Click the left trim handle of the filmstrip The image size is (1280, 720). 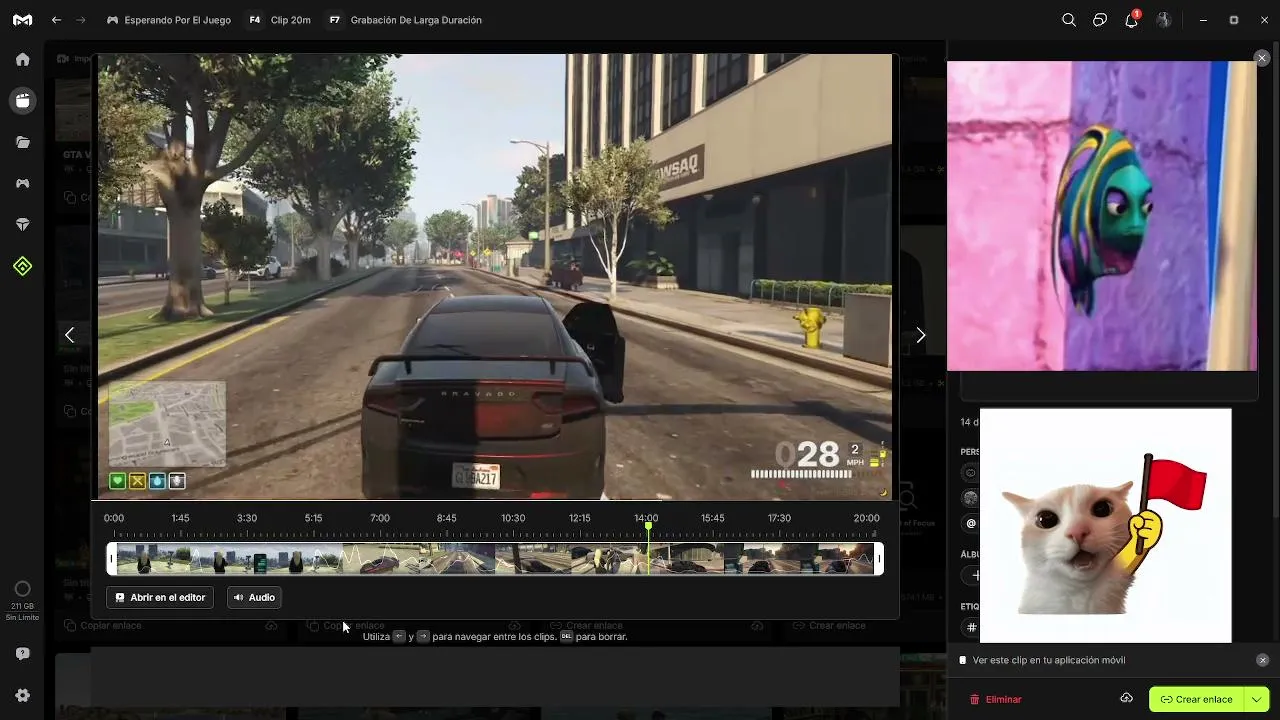coord(112,558)
